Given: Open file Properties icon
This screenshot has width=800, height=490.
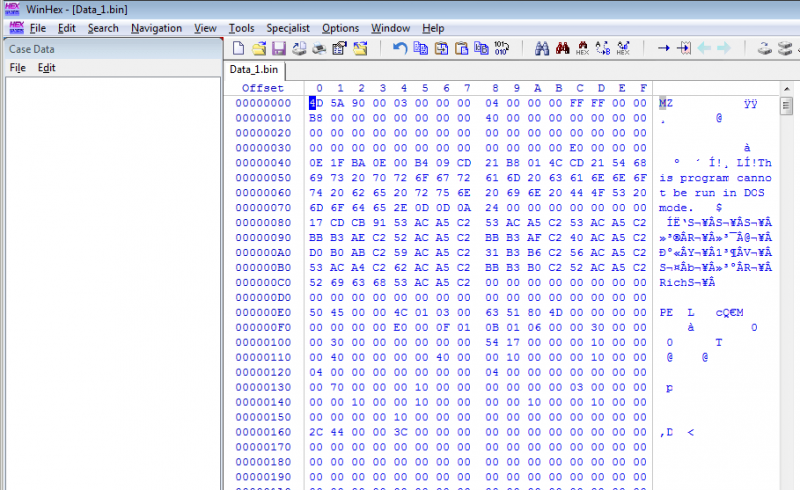Looking at the screenshot, I should click(339, 48).
